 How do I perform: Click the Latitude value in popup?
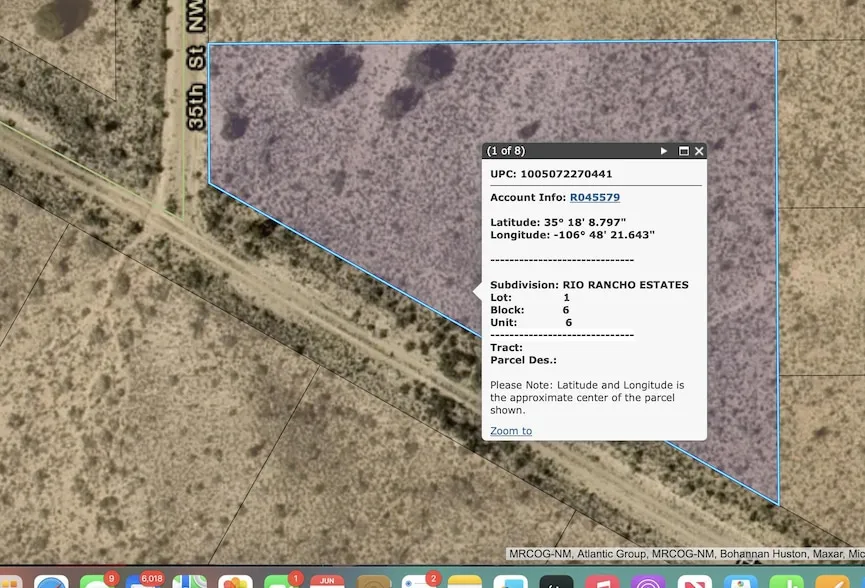pyautogui.click(x=584, y=222)
